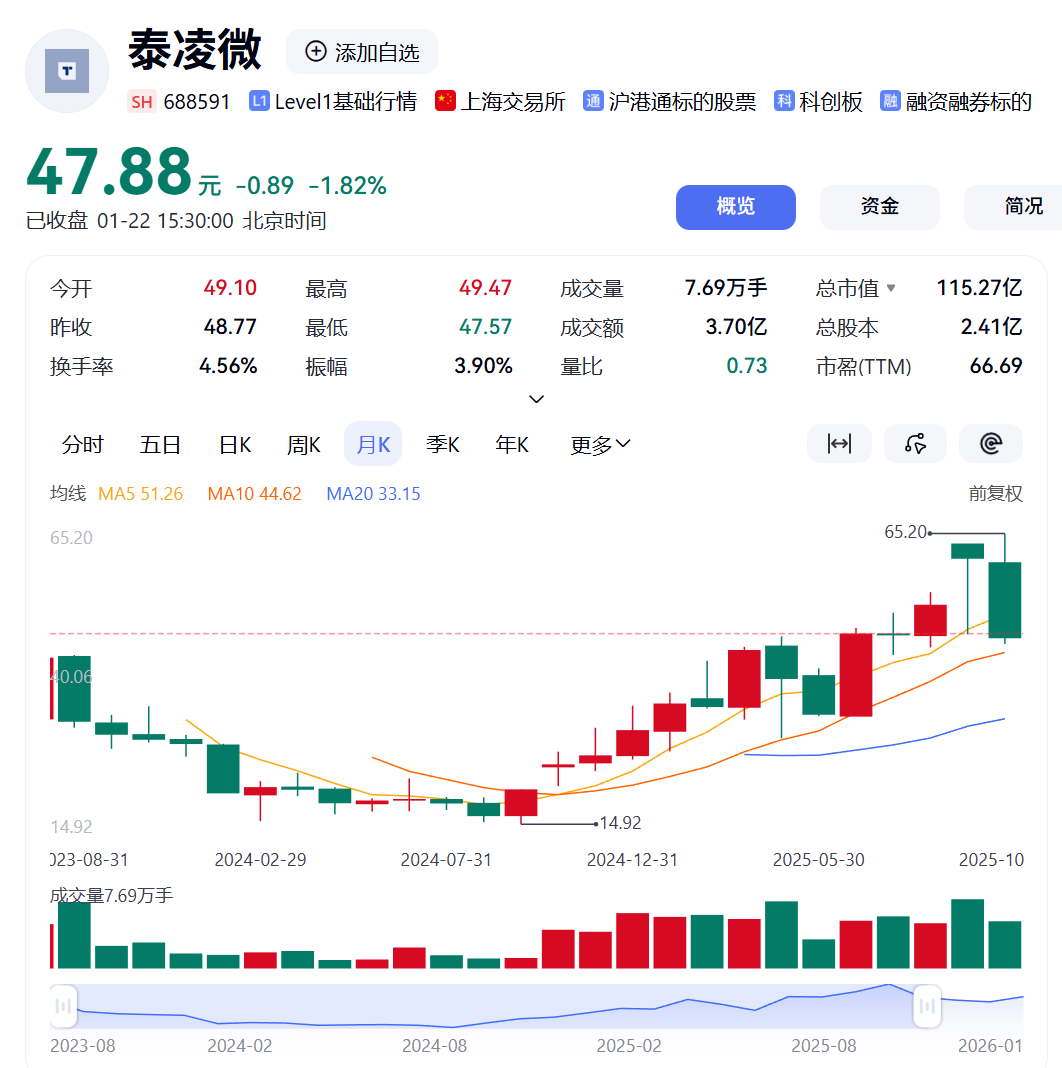Add stock via 添加自选 button
The image size is (1062, 1068).
pyautogui.click(x=362, y=52)
